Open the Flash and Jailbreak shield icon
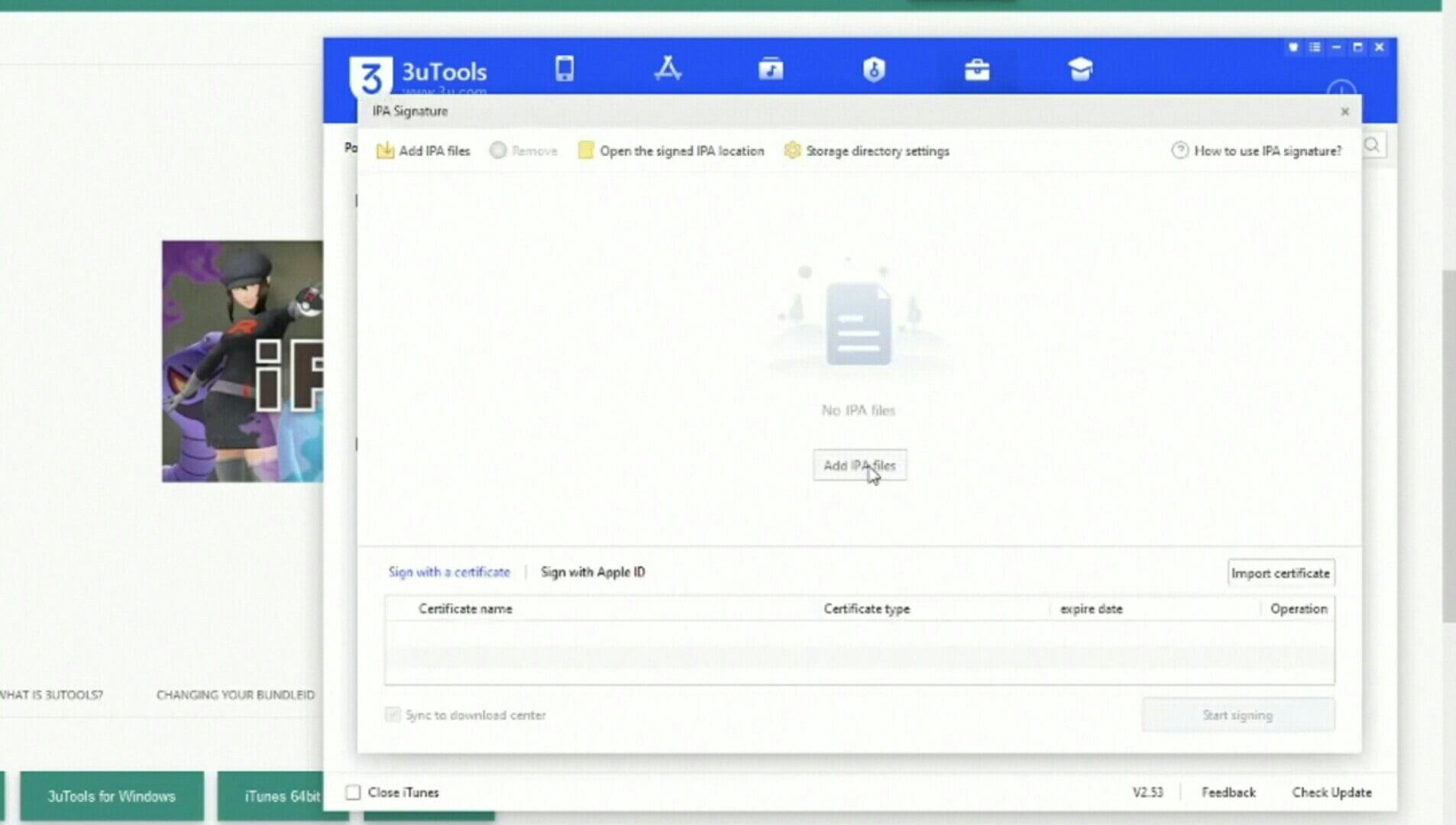Viewport: 1456px width, 825px height. 874,70
